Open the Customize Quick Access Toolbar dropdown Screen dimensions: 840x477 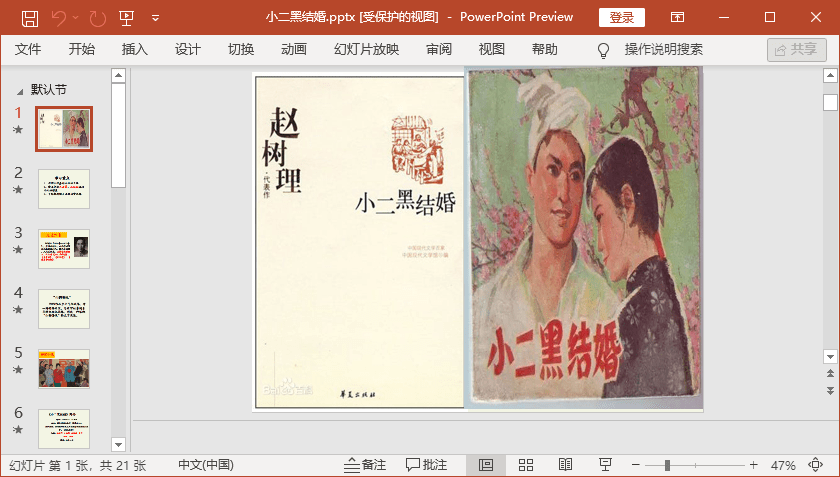click(155, 18)
